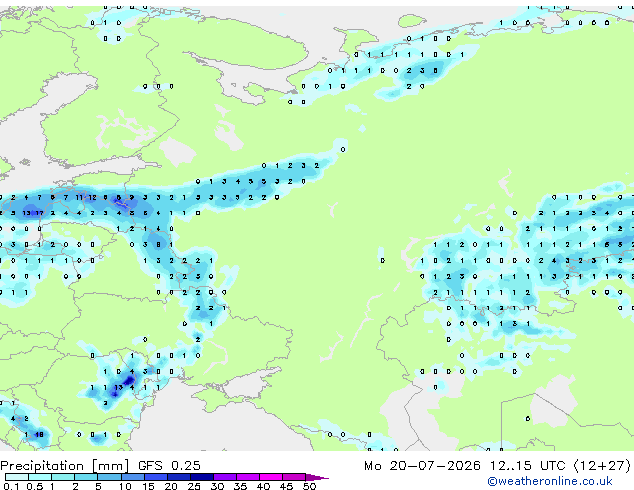Click the '35' legend scale label
The width and height of the screenshot is (634, 490).
(x=240, y=486)
